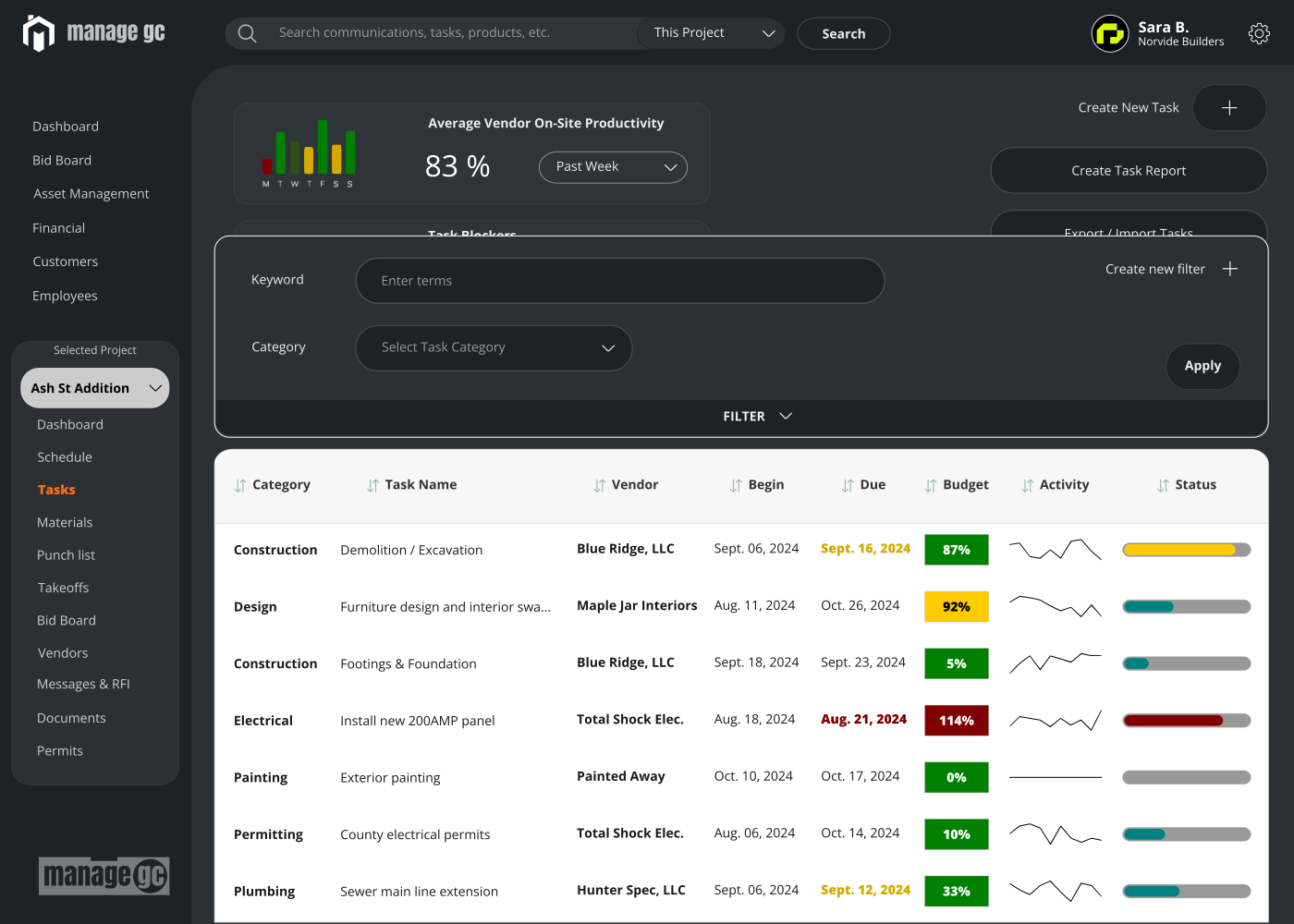The width and height of the screenshot is (1294, 924).
Task: Sort by the Due column sort arrows
Action: click(x=846, y=484)
